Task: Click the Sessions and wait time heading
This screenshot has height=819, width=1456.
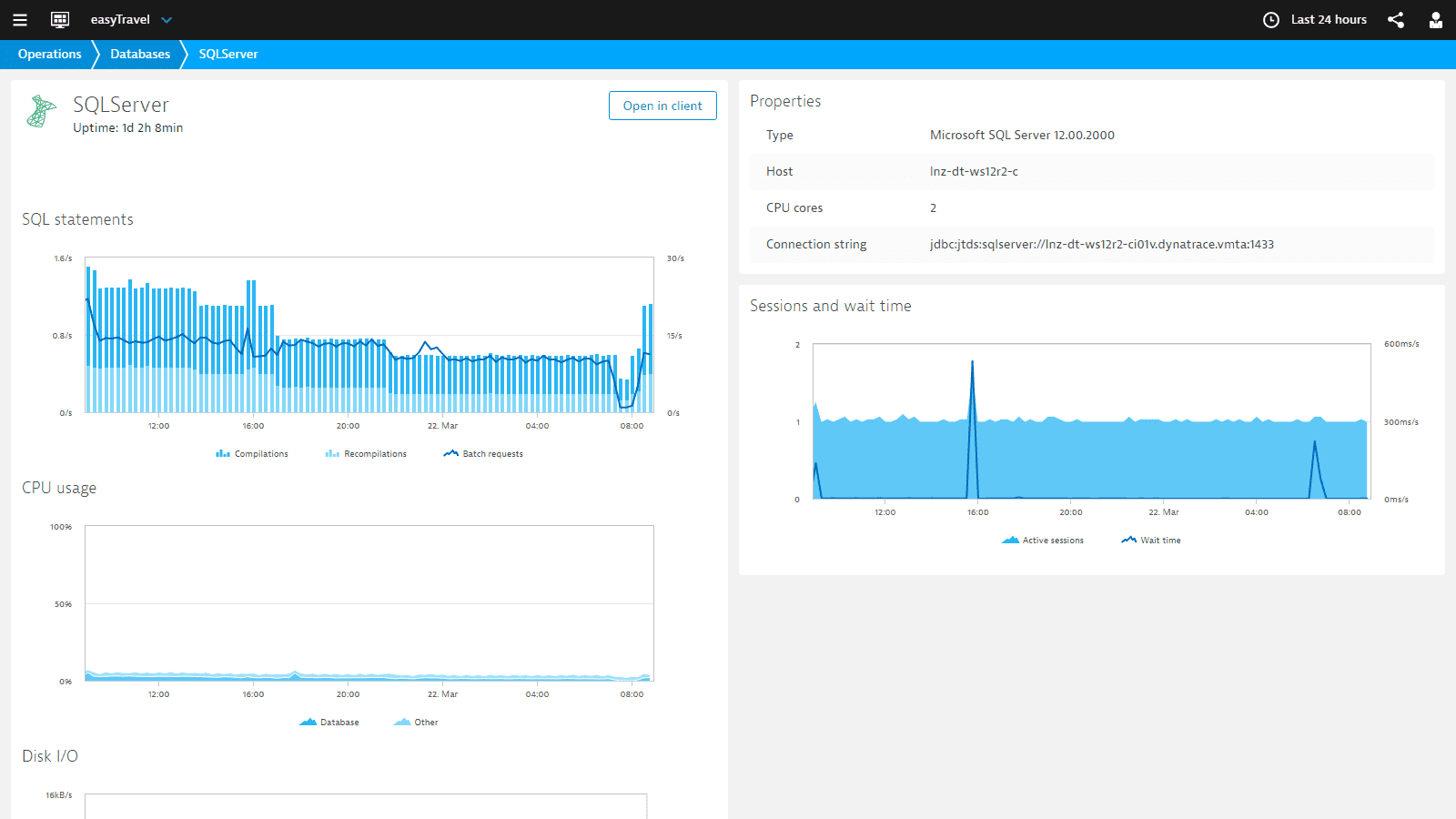Action: tap(830, 306)
